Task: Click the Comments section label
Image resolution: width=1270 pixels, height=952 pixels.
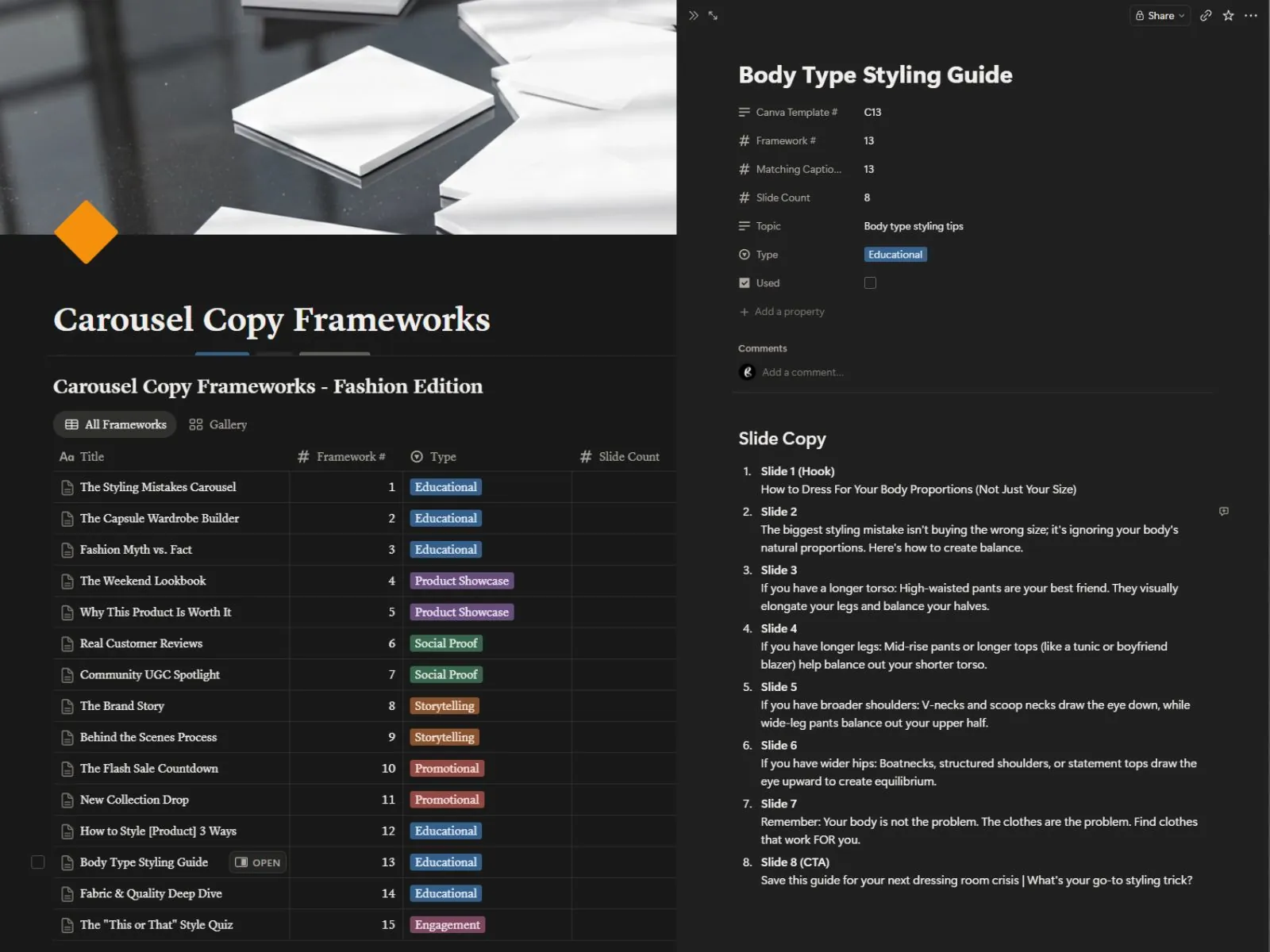Action: (763, 348)
